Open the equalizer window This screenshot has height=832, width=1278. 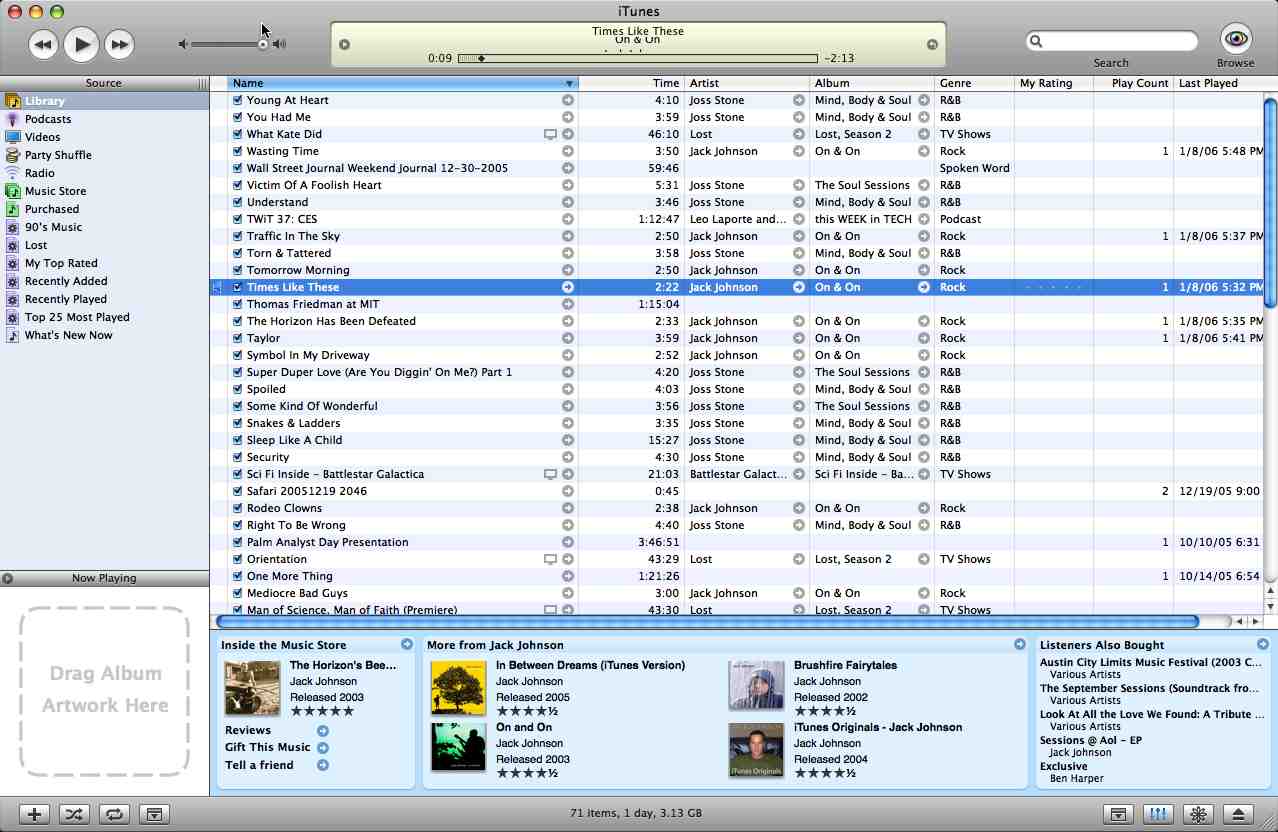1157,814
